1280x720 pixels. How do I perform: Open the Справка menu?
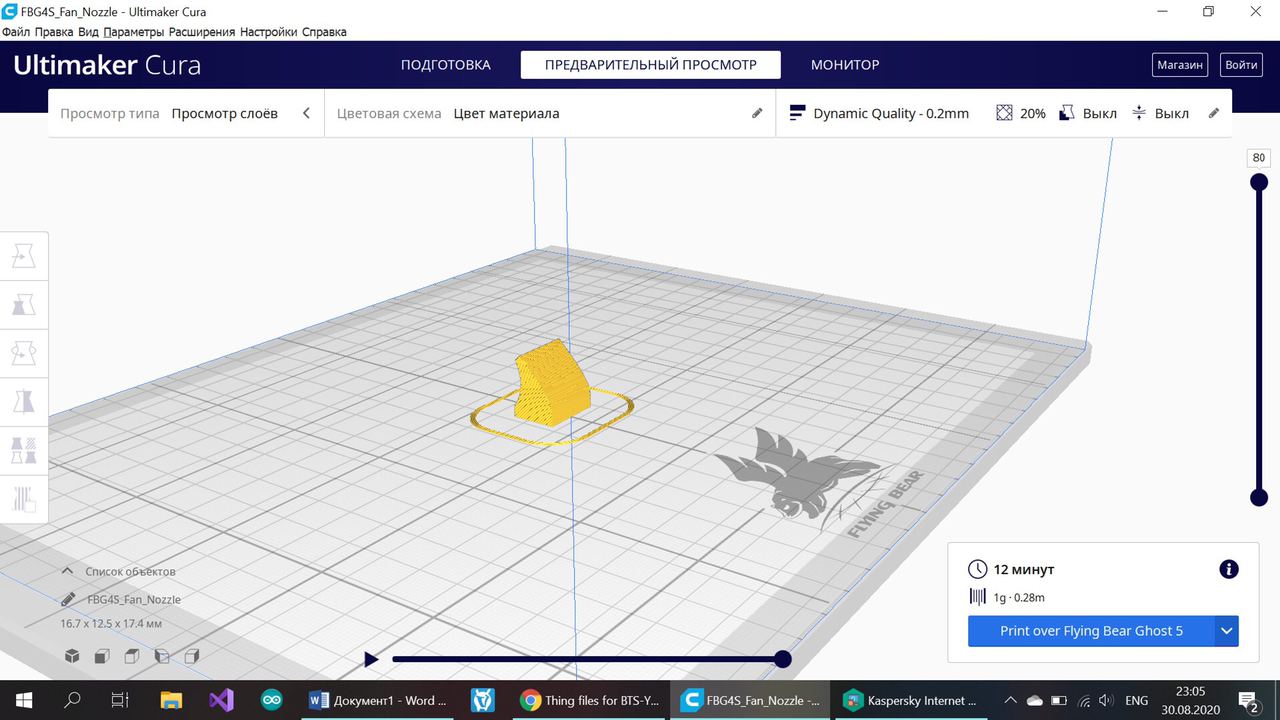coord(324,32)
